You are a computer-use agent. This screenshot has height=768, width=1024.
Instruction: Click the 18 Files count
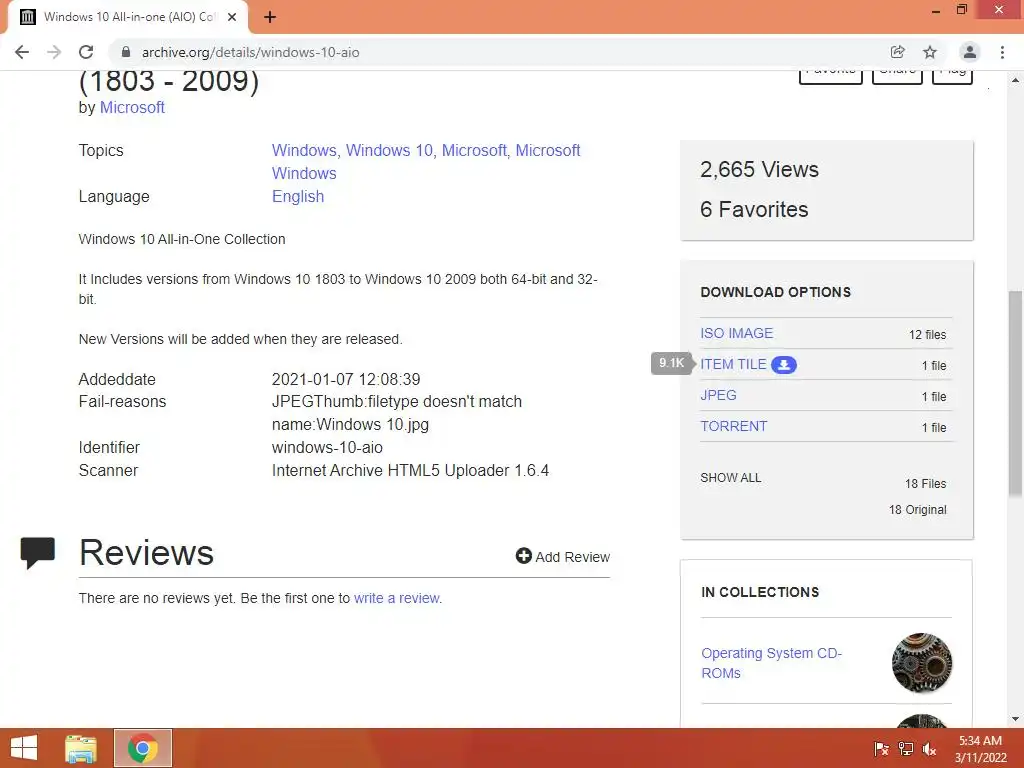[x=925, y=484]
